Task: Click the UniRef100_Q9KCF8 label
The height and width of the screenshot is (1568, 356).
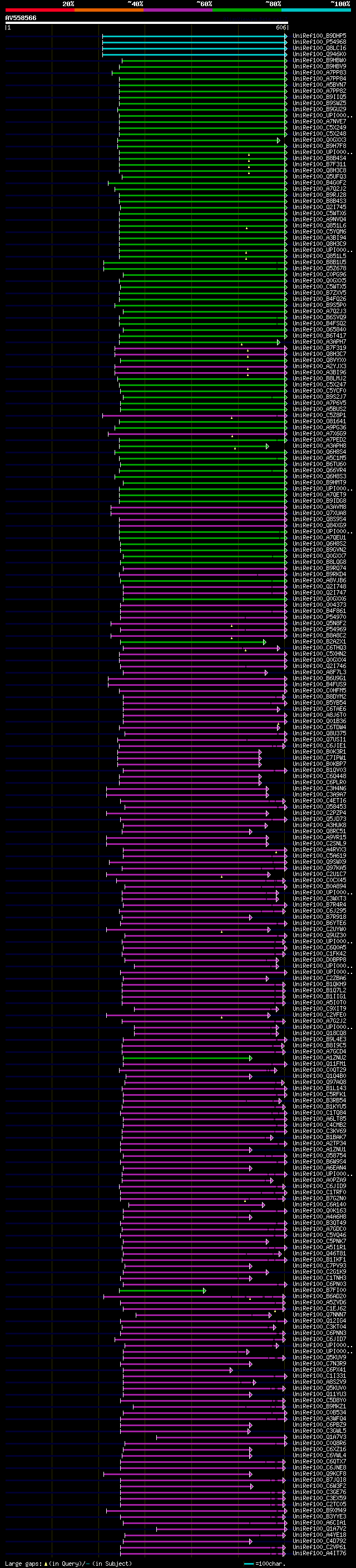Action: pos(319,1473)
